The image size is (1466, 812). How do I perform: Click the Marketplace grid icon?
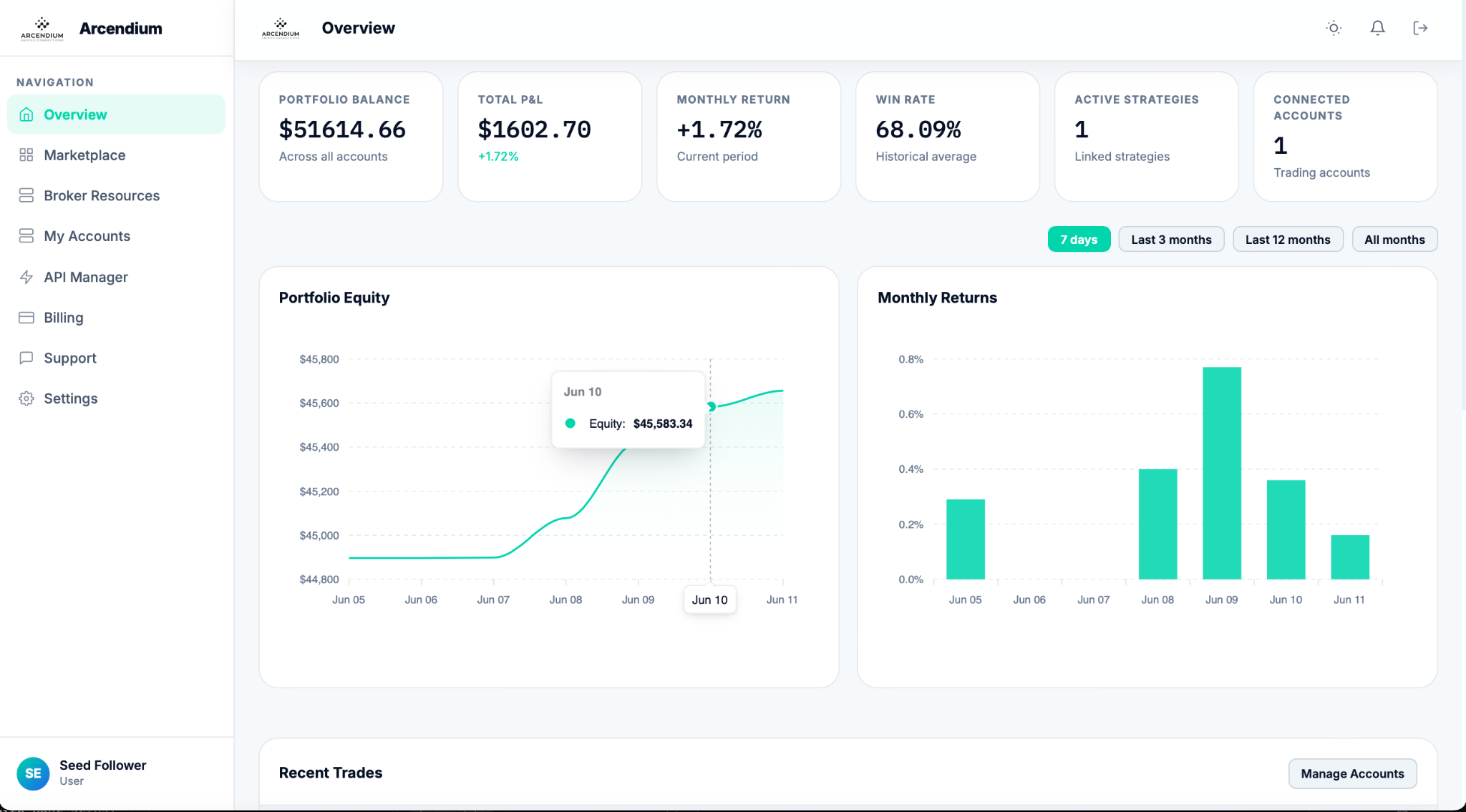click(26, 155)
